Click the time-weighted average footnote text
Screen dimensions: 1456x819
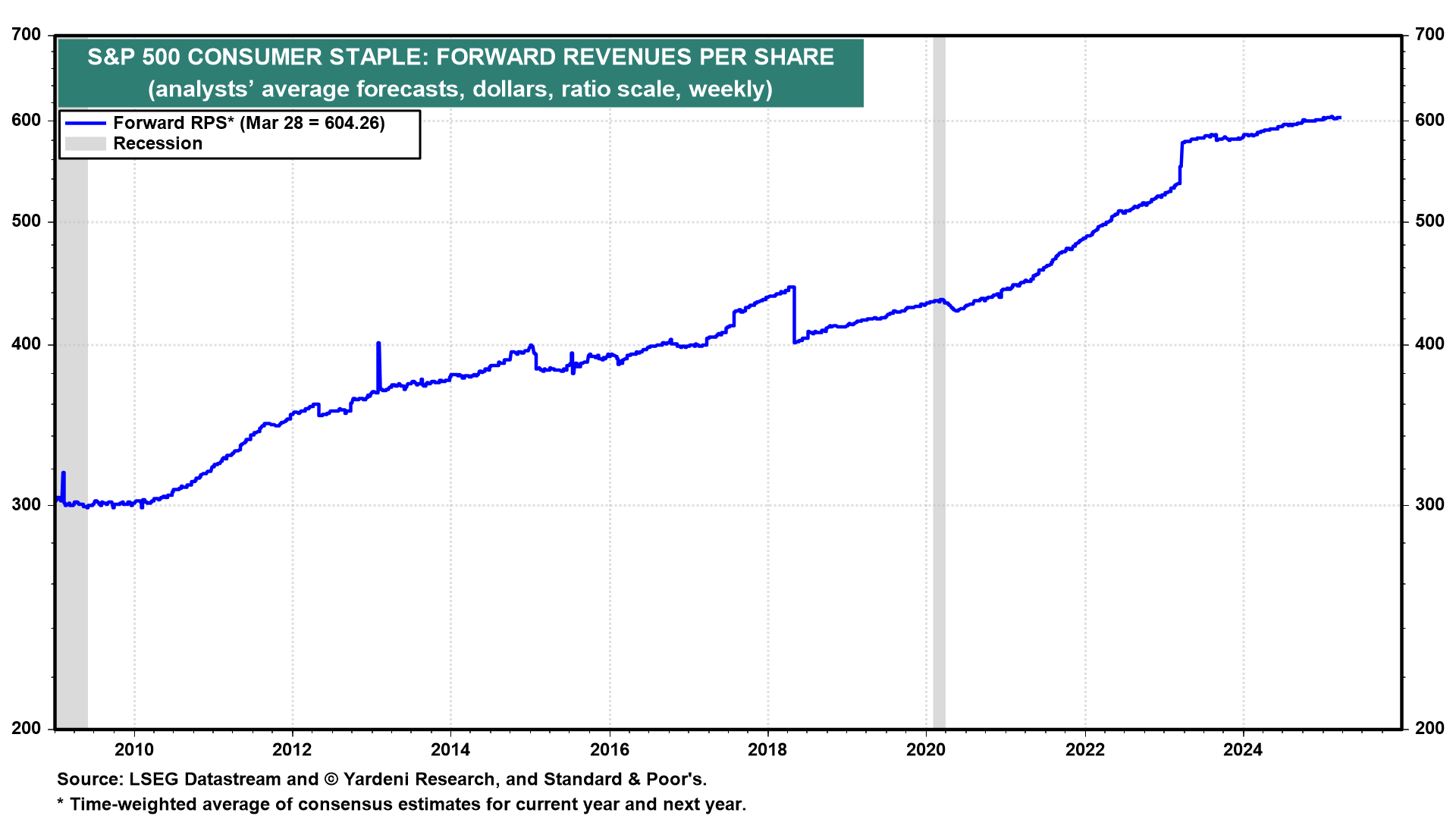(402, 805)
